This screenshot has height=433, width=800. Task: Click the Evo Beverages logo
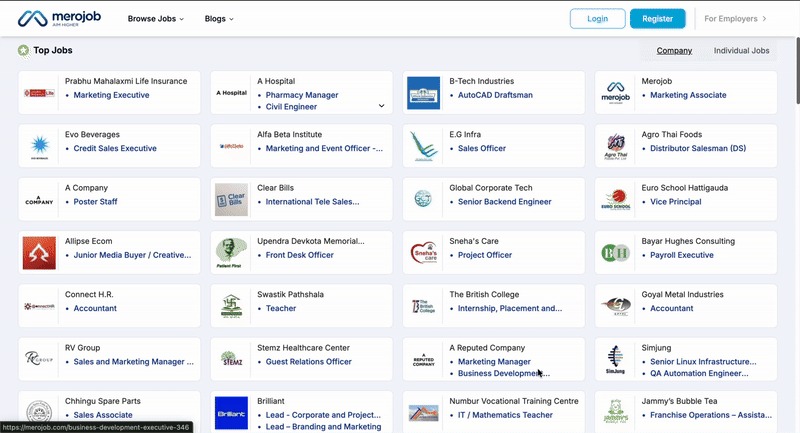39,147
